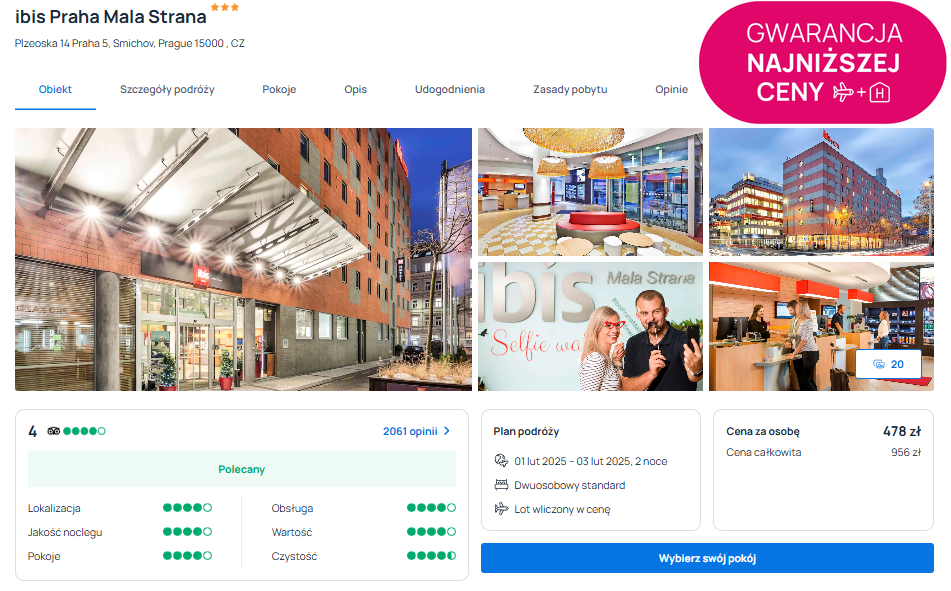Switch to the Pokoje tab
The height and width of the screenshot is (591, 951).
(x=279, y=89)
